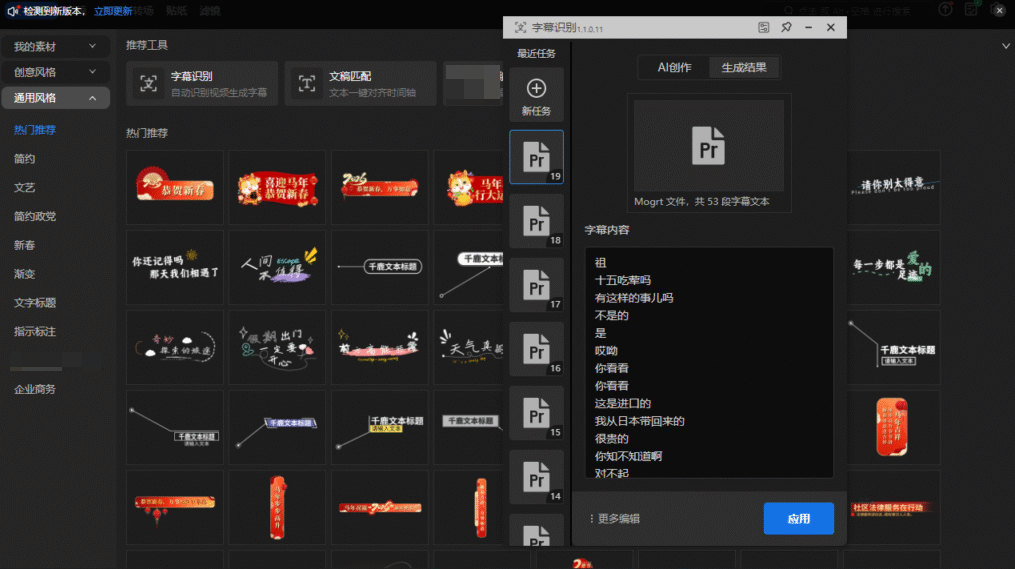Click the 最近任务 heading
This screenshot has width=1015, height=569.
click(x=536, y=53)
